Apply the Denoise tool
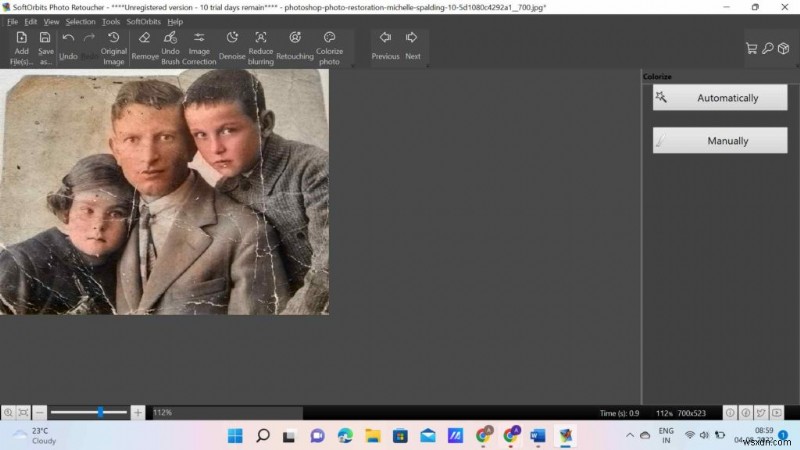Image resolution: width=800 pixels, height=450 pixels. click(x=232, y=47)
